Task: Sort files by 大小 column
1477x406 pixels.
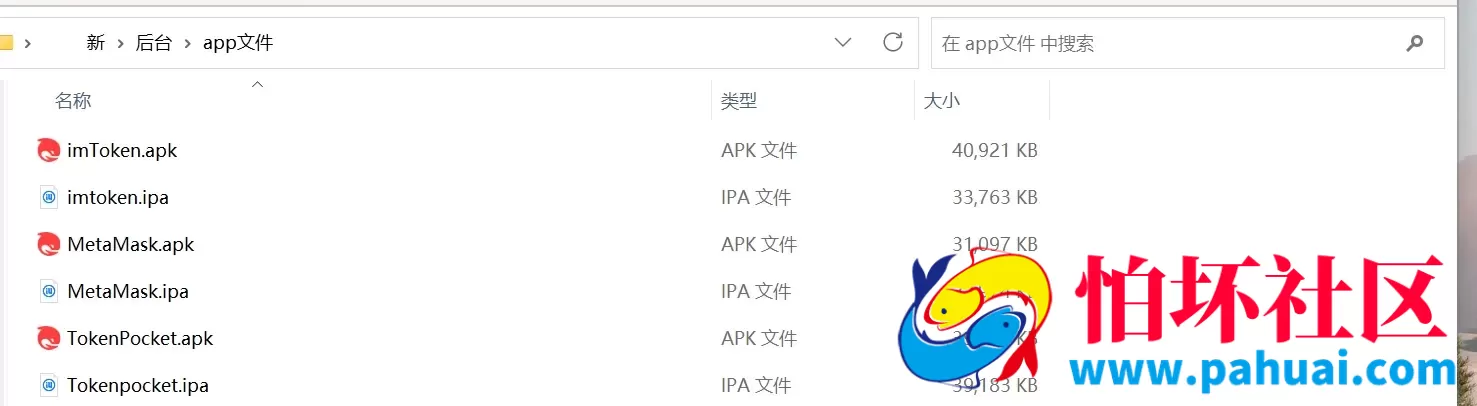Action: tap(942, 101)
